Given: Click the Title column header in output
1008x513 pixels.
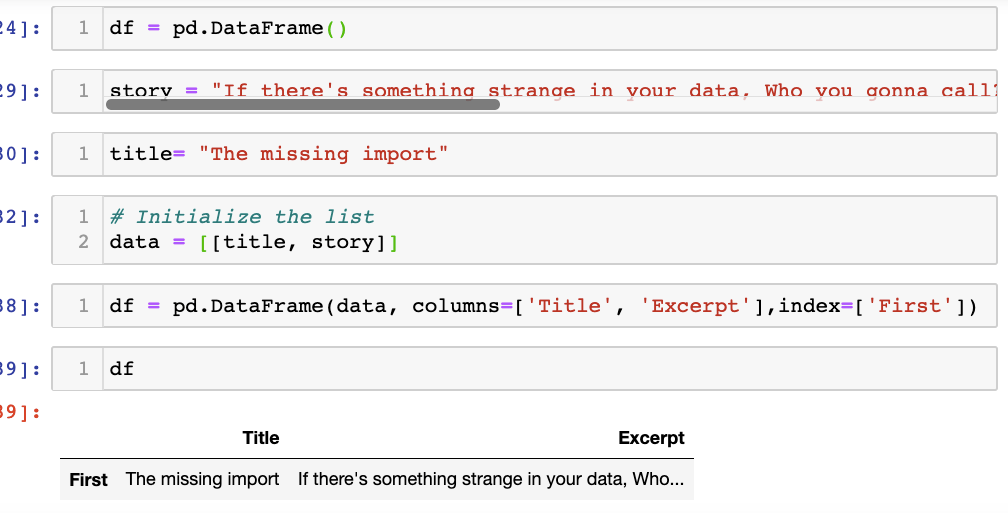Looking at the screenshot, I should point(260,438).
